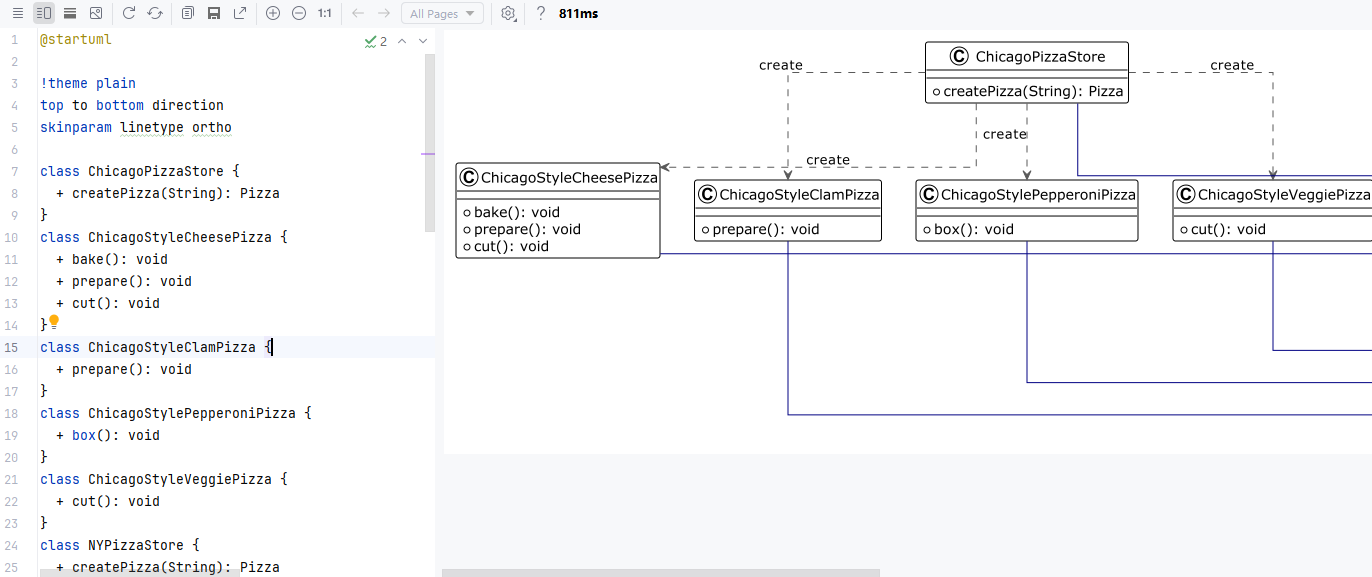This screenshot has width=1372, height=577.
Task: Jump to next highlighted problem arrow
Action: point(423,41)
